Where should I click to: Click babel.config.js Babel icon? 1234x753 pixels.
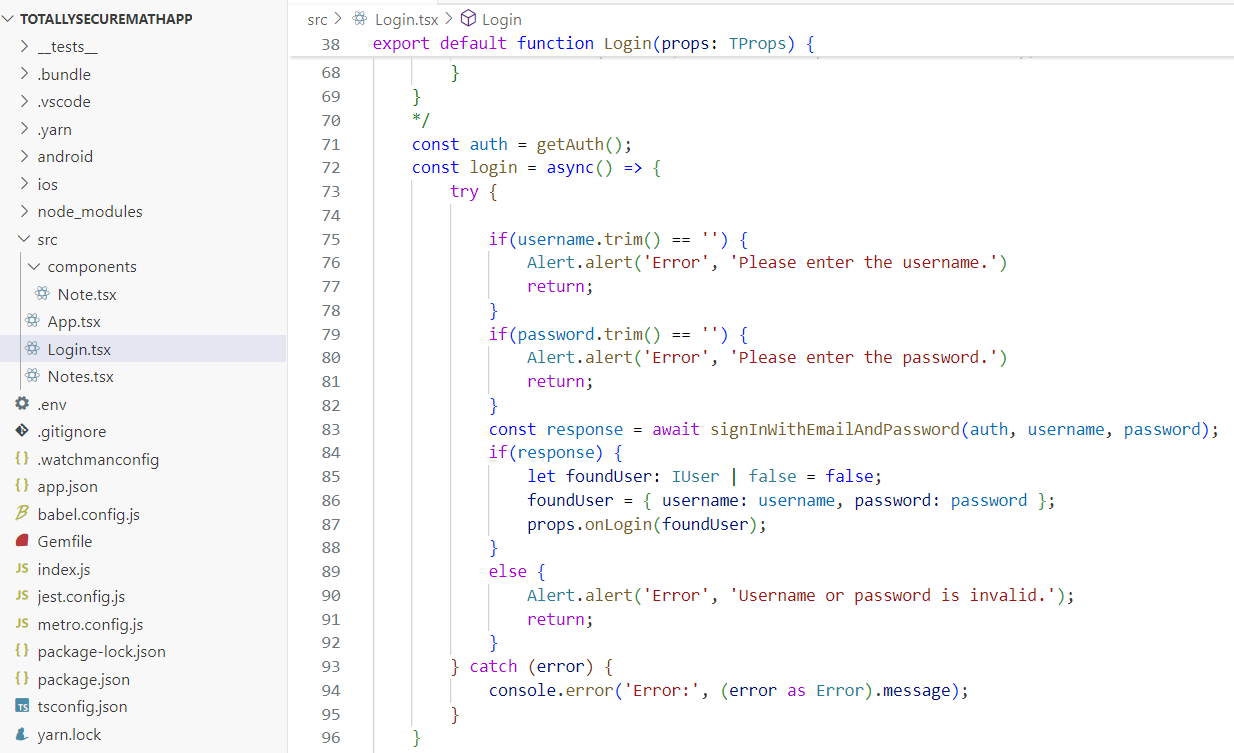22,514
